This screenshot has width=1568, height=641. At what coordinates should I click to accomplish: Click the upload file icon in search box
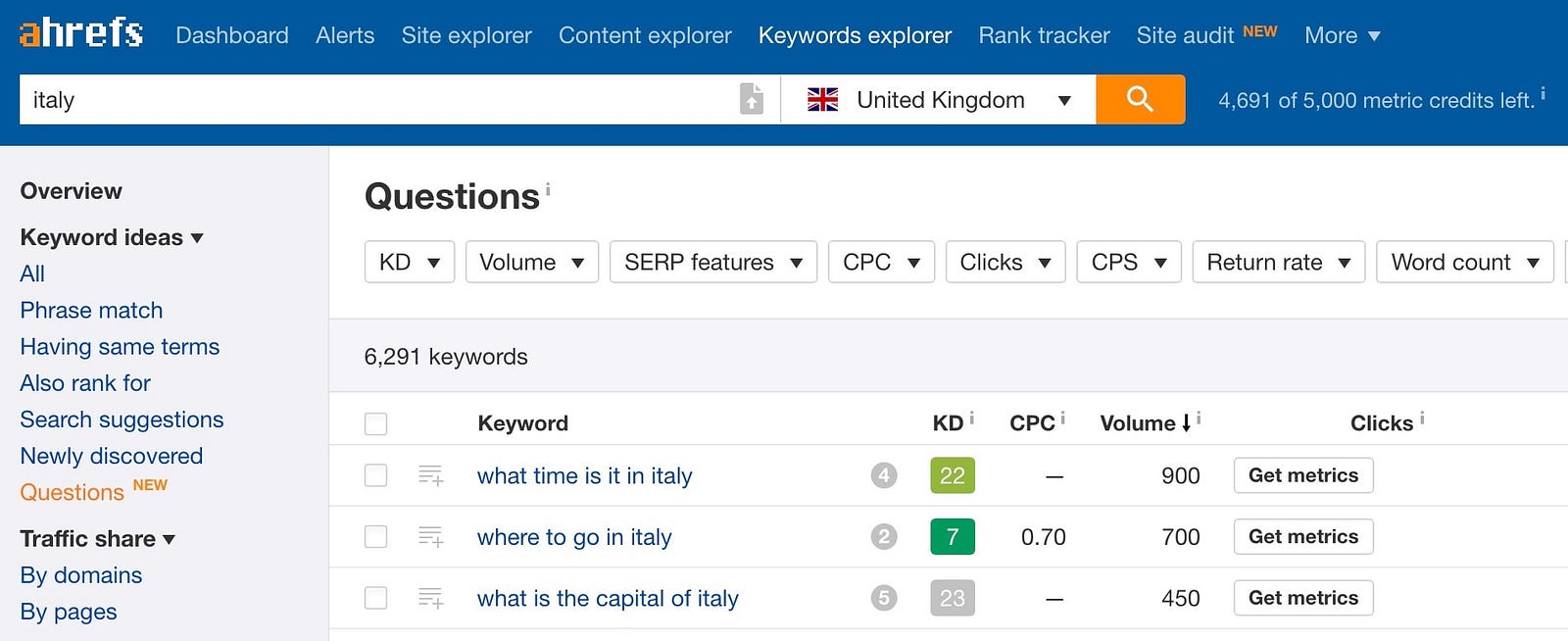tap(751, 99)
